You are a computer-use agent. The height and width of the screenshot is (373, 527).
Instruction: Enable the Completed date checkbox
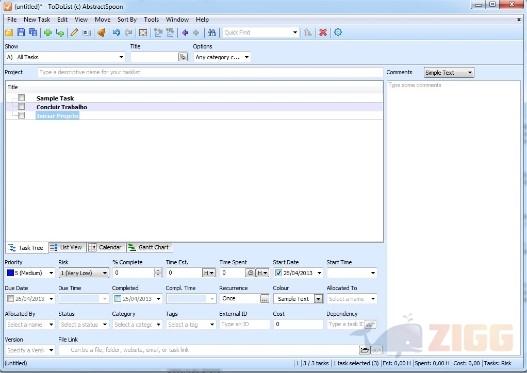(117, 298)
